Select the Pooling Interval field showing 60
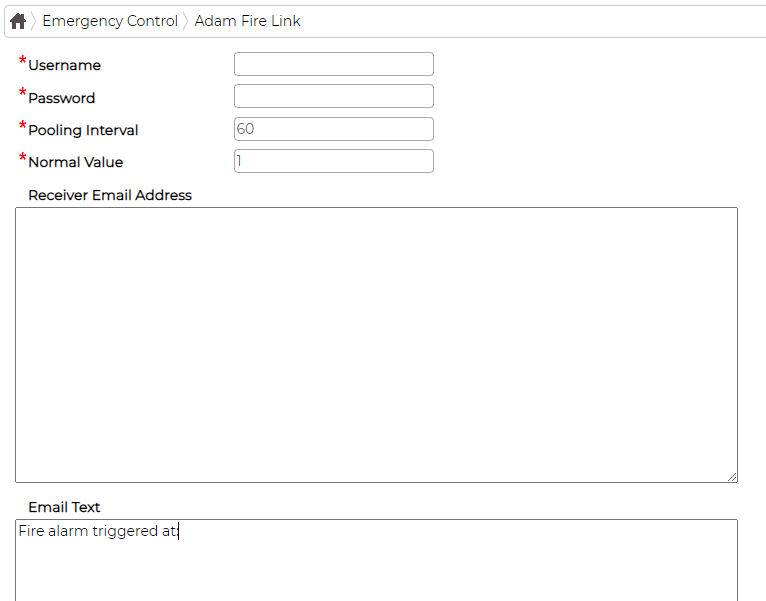 (x=334, y=129)
